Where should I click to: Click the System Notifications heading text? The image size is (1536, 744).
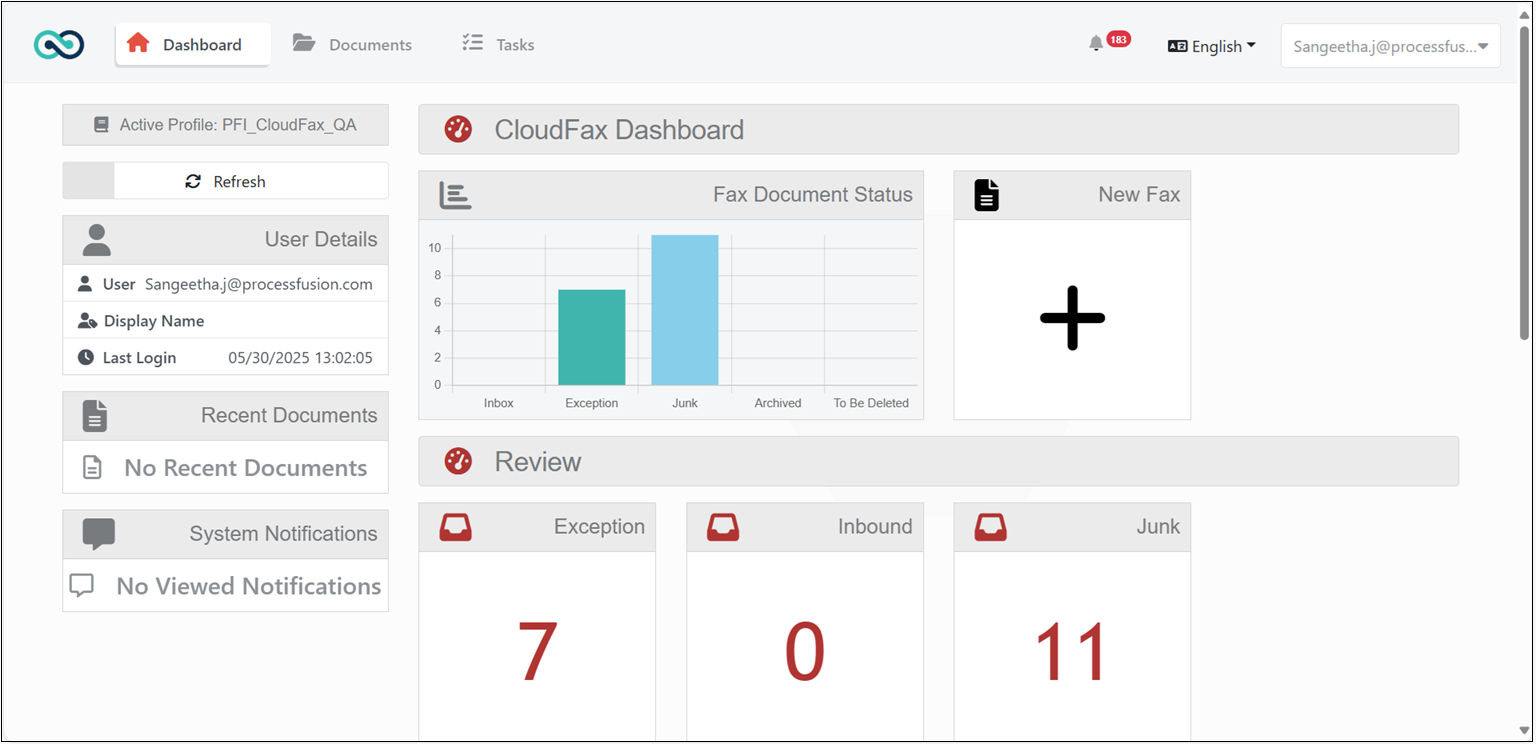pyautogui.click(x=284, y=534)
